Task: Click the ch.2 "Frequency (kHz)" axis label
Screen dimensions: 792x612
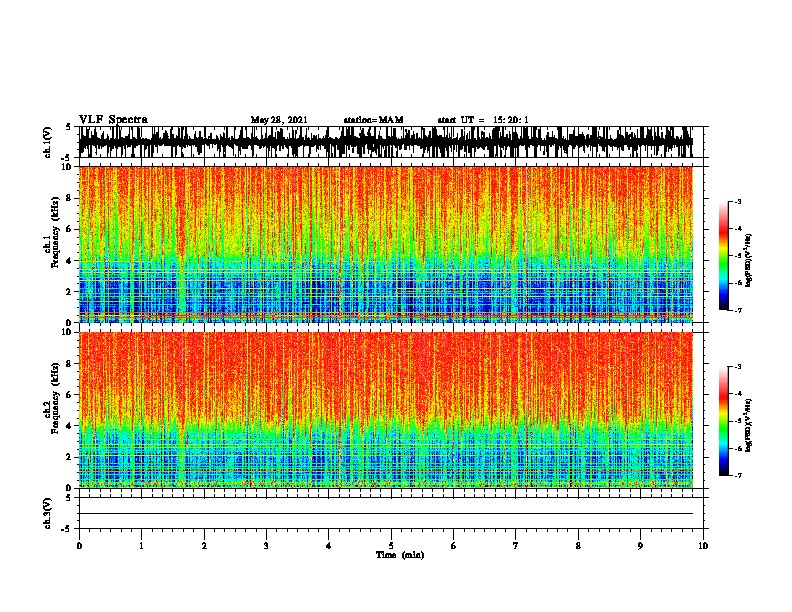Action: 55,398
